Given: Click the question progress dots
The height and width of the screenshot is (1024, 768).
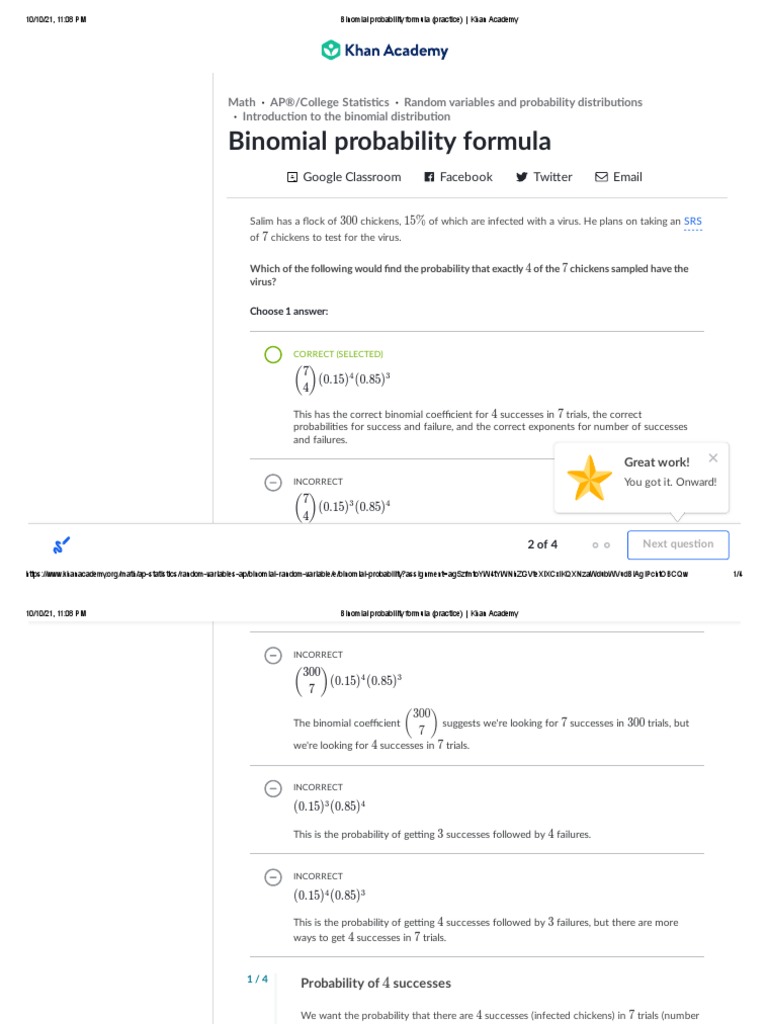Looking at the screenshot, I should 600,545.
